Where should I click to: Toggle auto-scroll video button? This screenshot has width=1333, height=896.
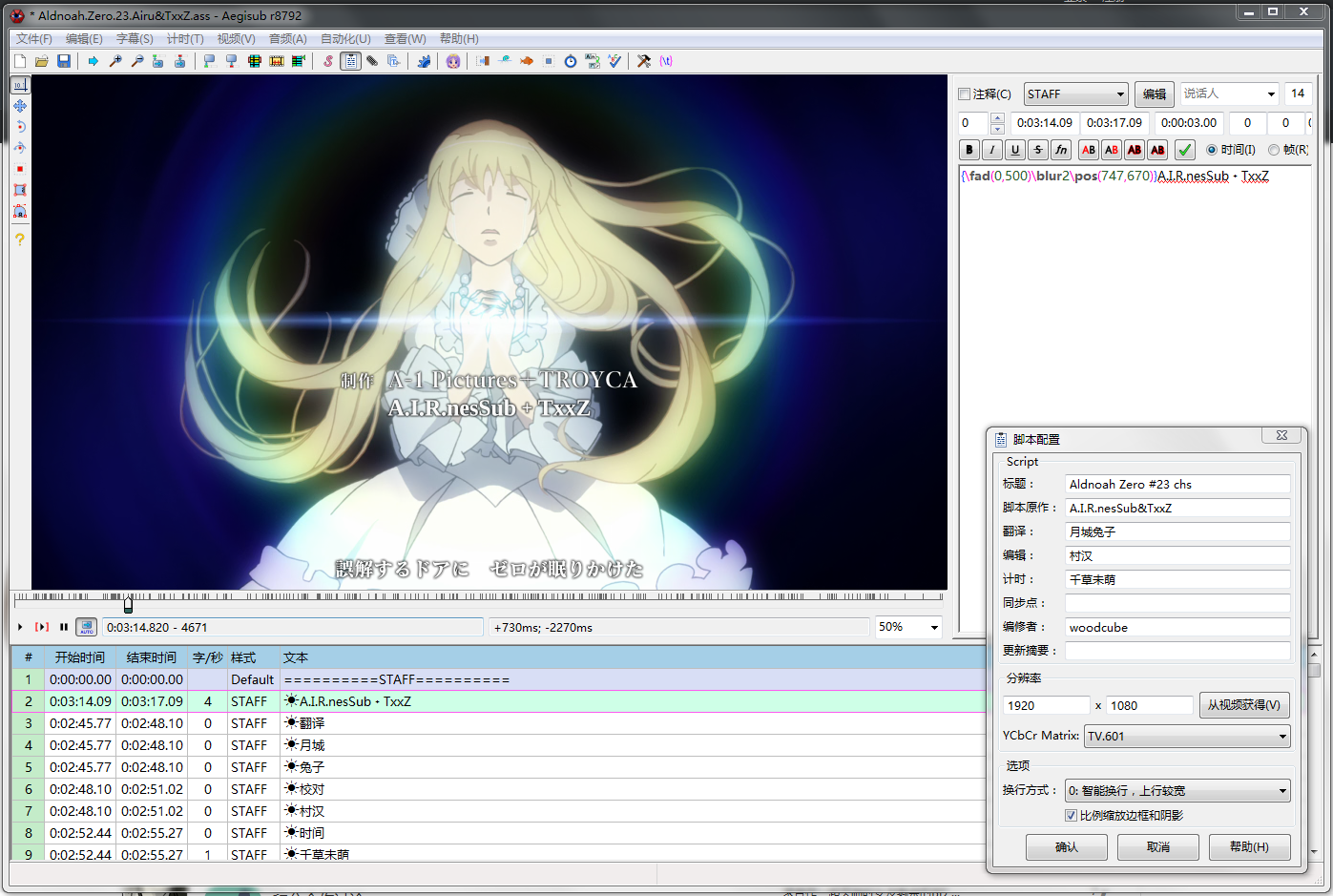coord(87,627)
